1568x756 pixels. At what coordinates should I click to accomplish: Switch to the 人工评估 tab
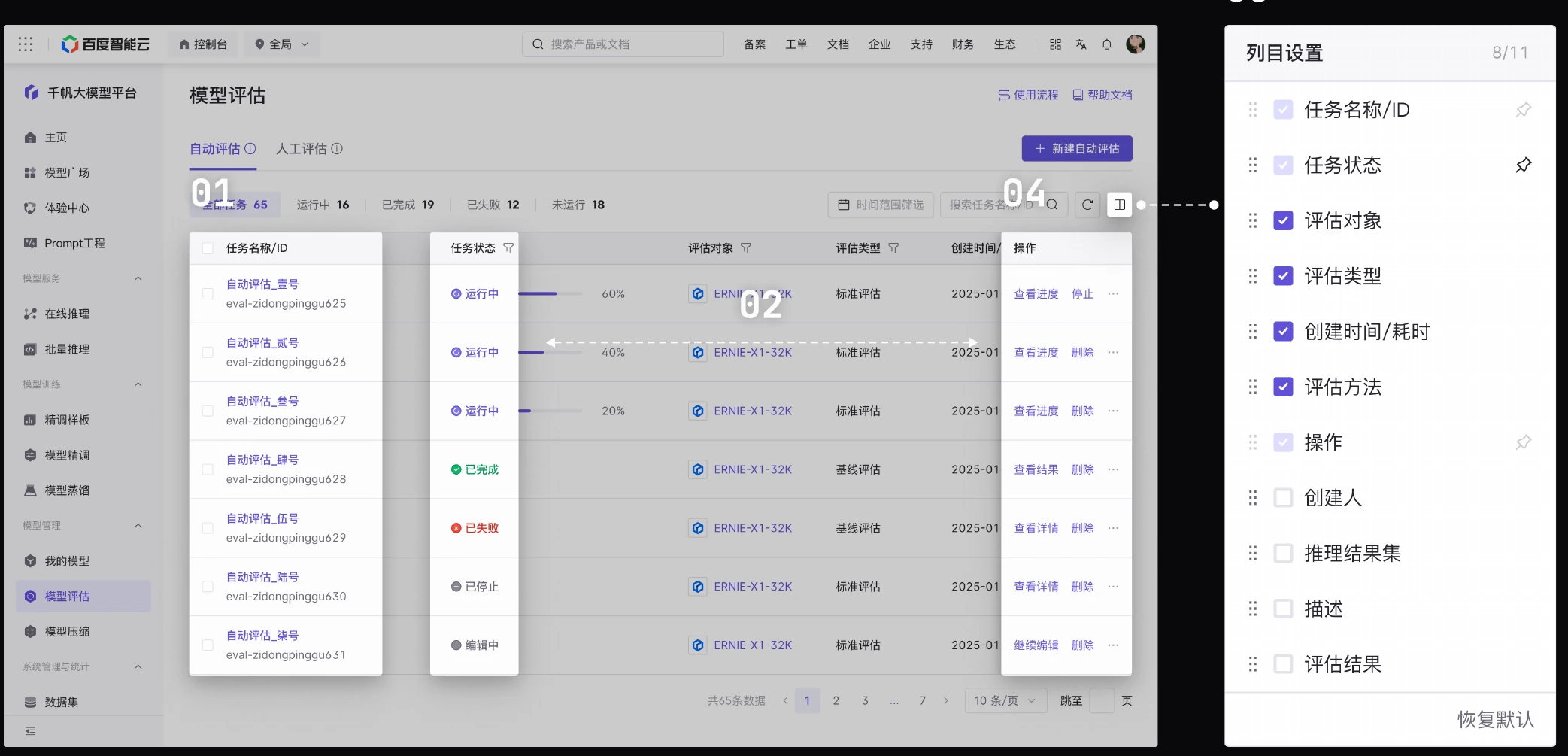click(x=302, y=149)
